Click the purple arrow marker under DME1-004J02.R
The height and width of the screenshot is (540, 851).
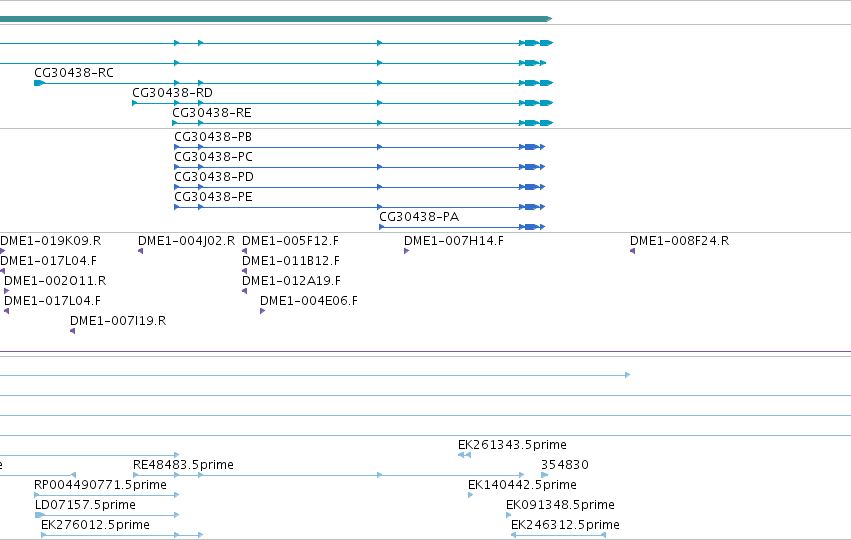(141, 251)
